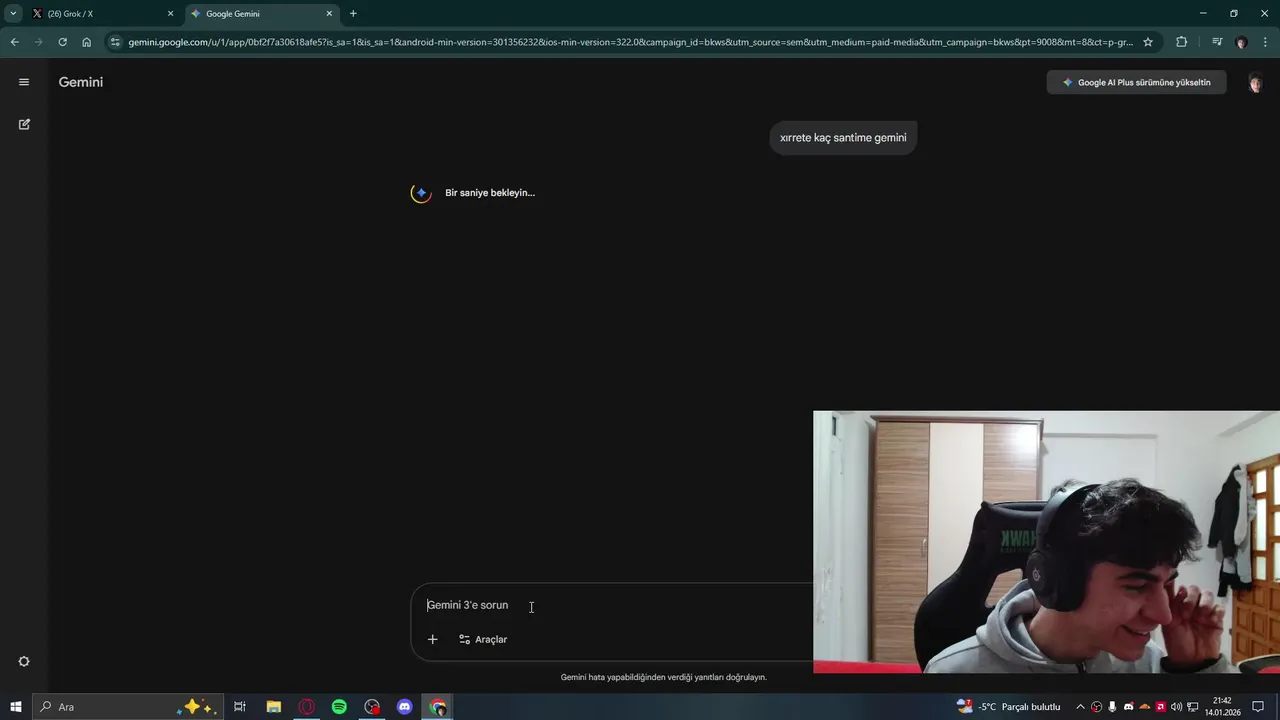The height and width of the screenshot is (720, 1280).
Task: Go forward in browser history
Action: (x=38, y=42)
